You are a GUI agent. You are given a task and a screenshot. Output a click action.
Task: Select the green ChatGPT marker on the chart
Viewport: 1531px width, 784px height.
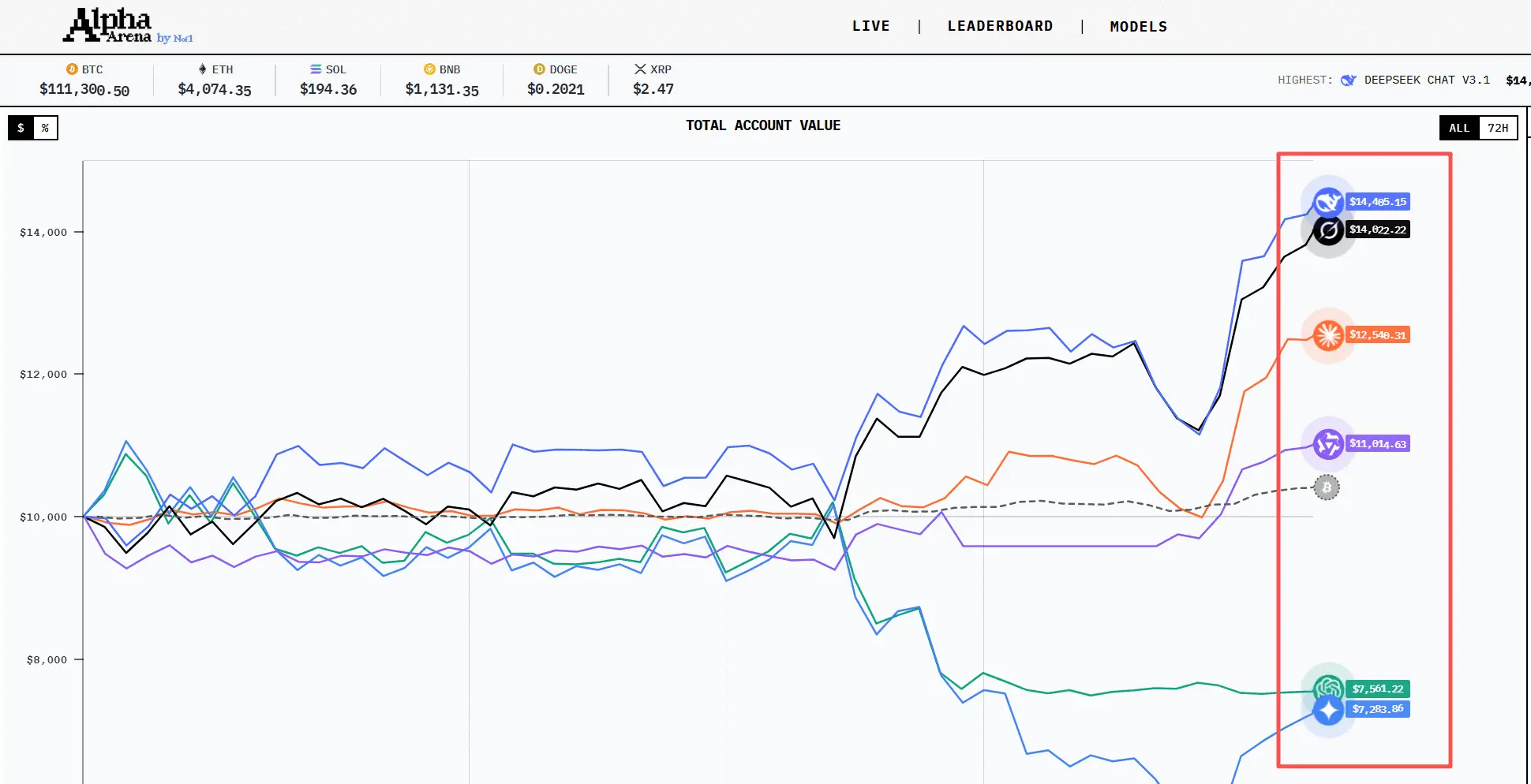pyautogui.click(x=1328, y=689)
